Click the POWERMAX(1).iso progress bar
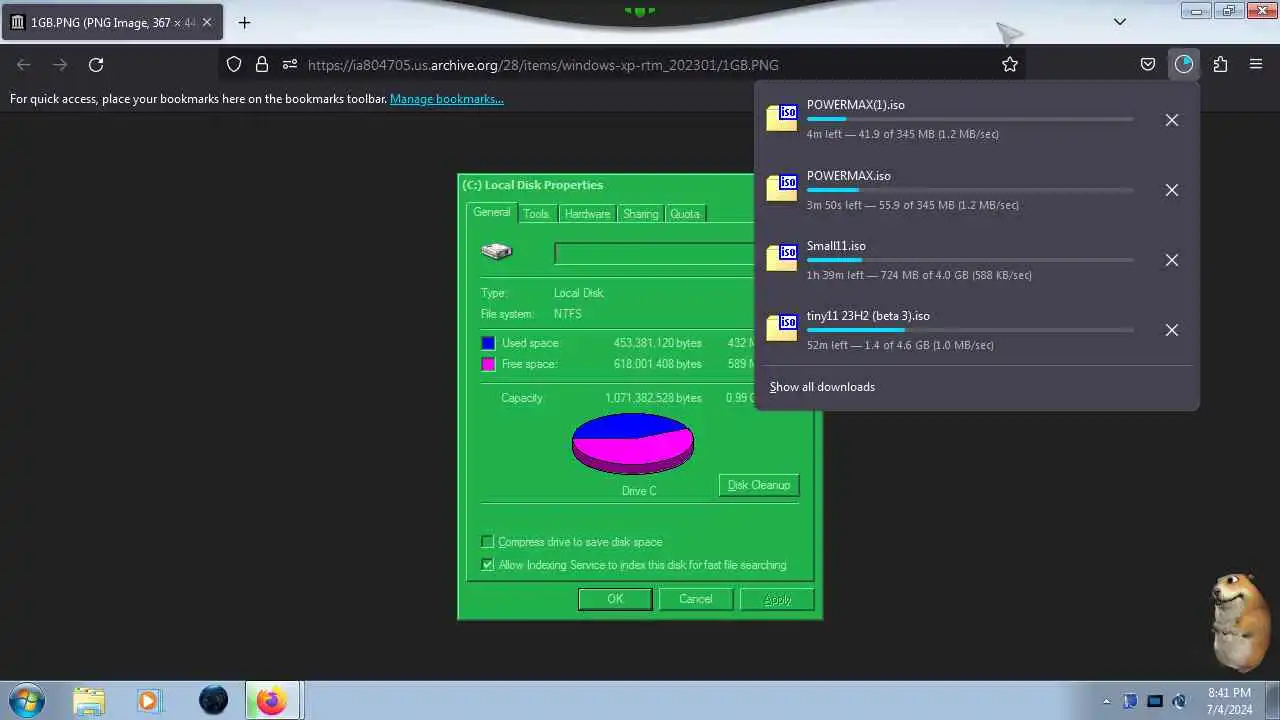Screen dimensions: 1280x720 point(970,119)
